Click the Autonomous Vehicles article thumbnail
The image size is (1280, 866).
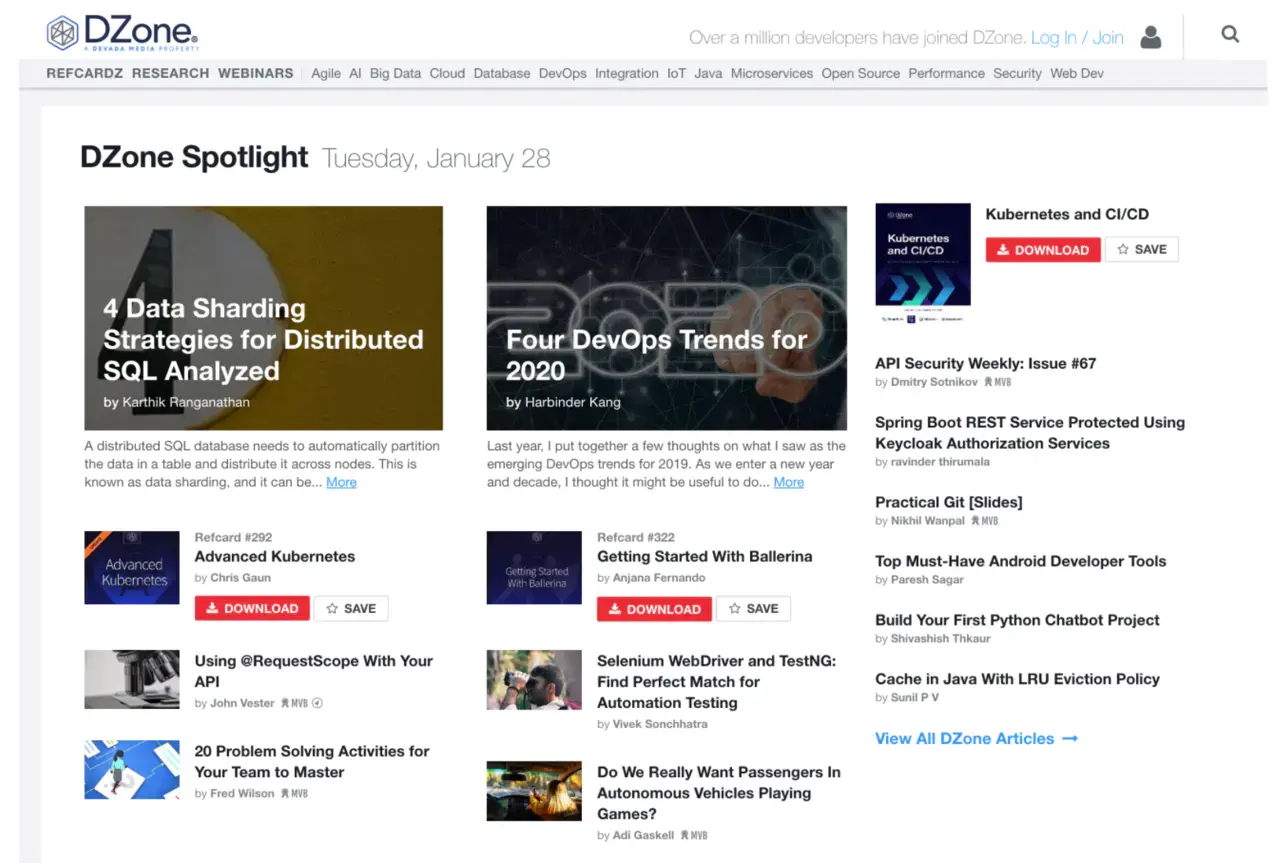click(534, 791)
